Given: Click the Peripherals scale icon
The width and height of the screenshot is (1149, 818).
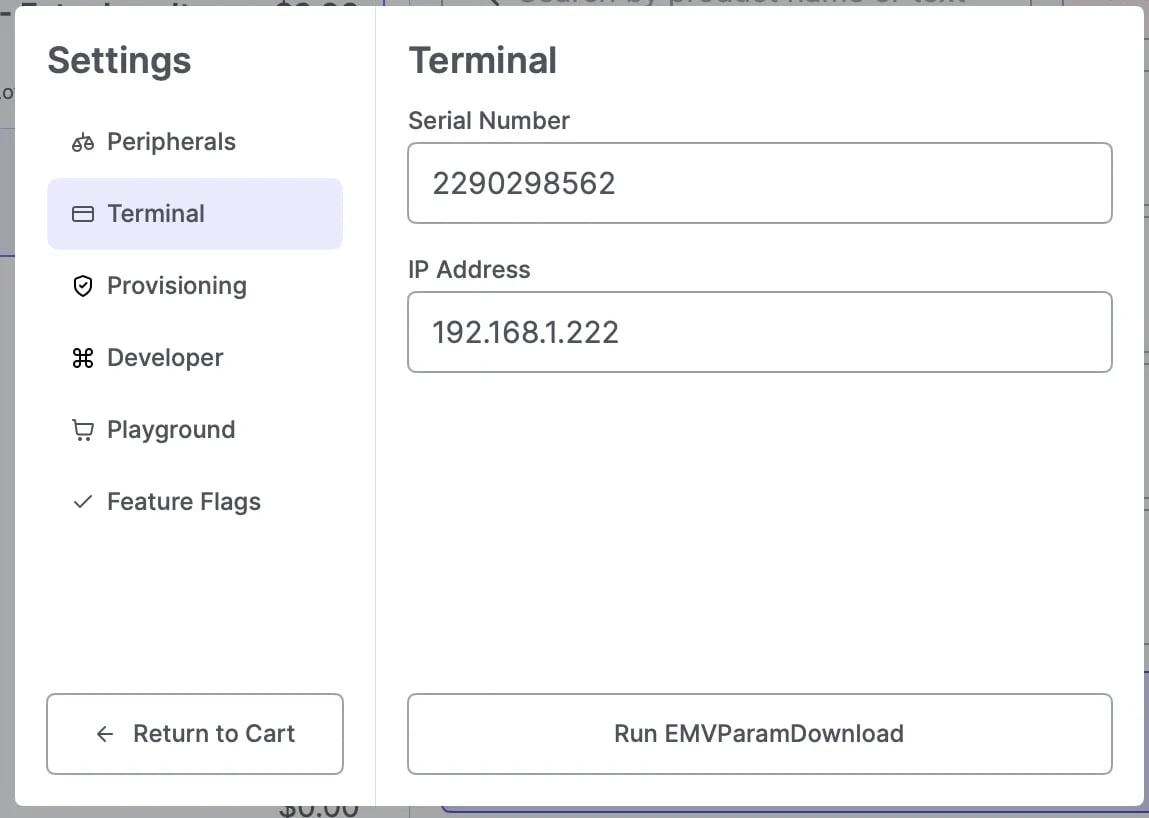Looking at the screenshot, I should (x=83, y=142).
